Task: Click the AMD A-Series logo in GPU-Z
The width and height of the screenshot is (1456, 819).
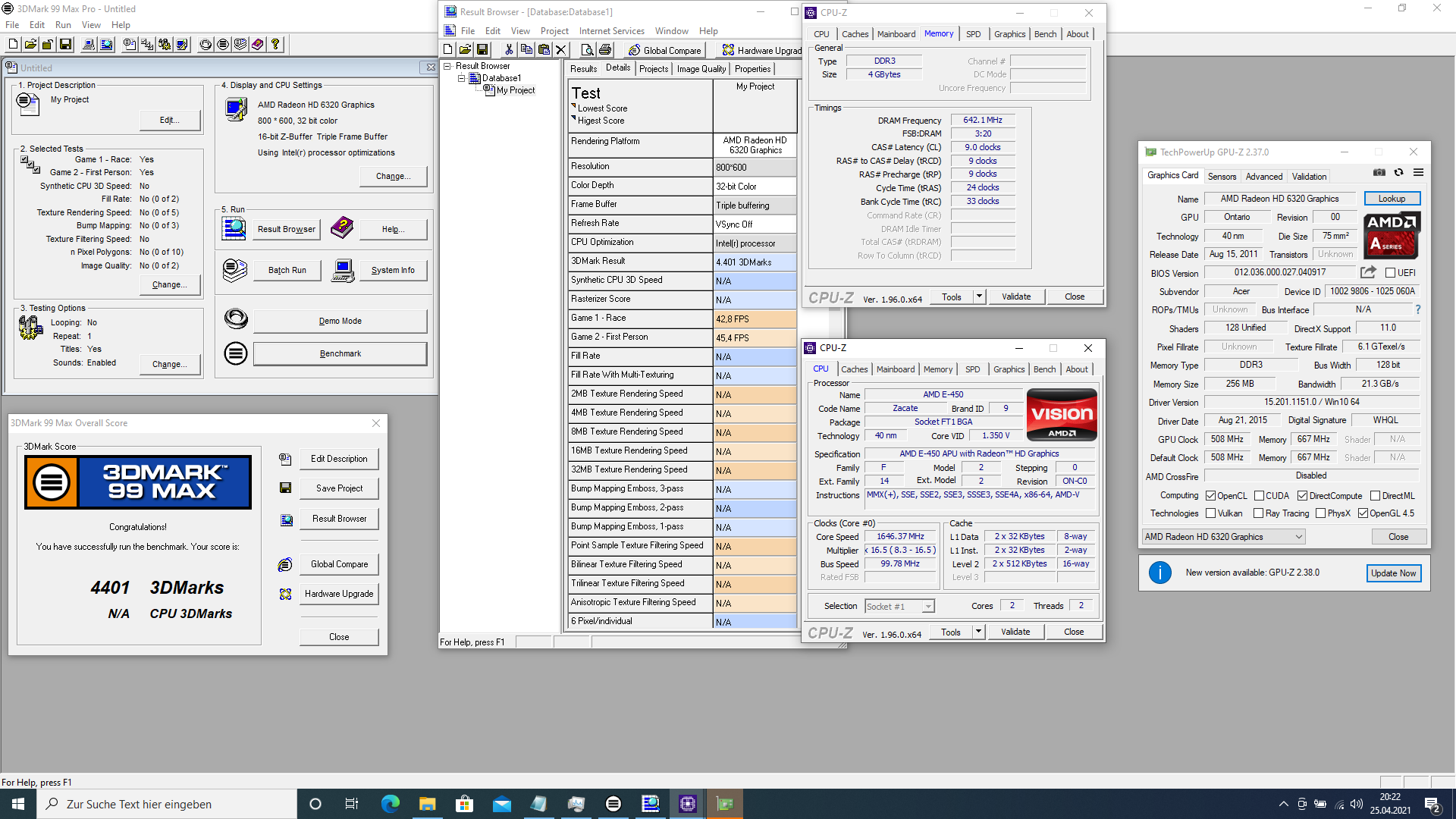Action: 1392,235
